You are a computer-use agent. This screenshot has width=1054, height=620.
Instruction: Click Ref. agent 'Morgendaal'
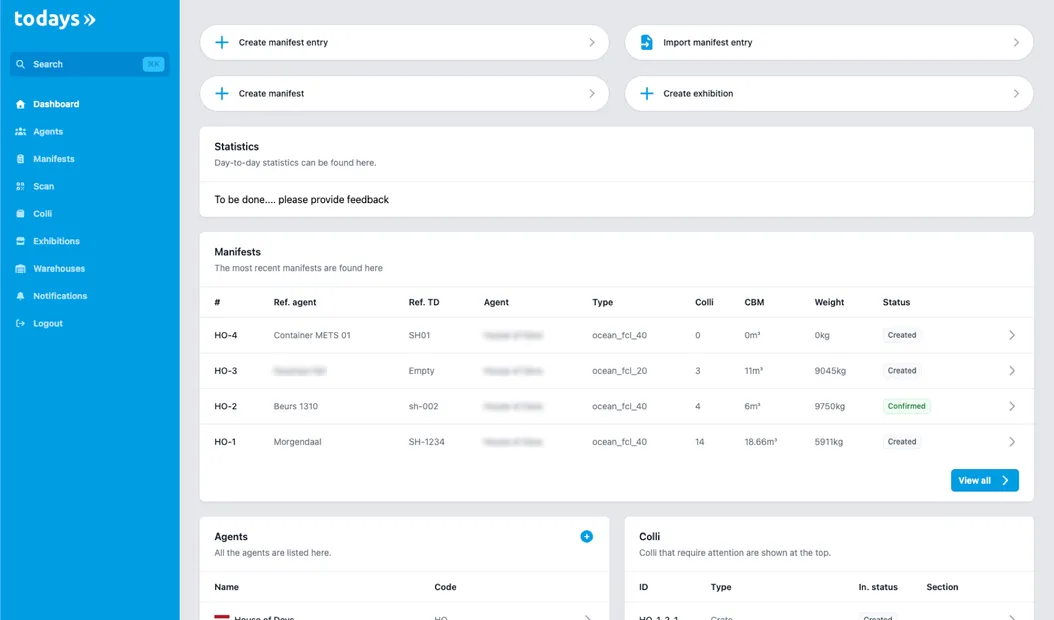coord(297,442)
